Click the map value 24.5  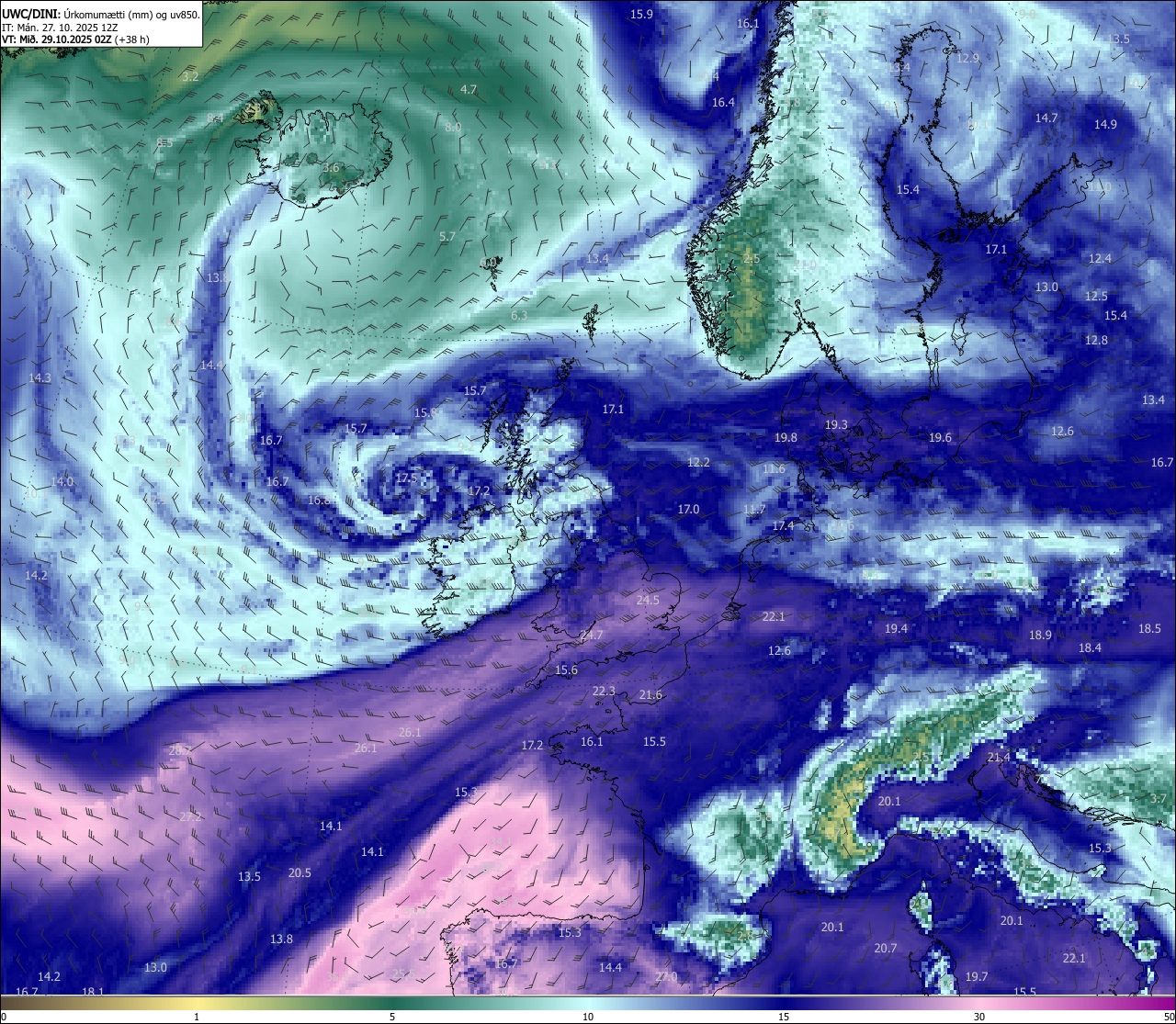tap(648, 600)
